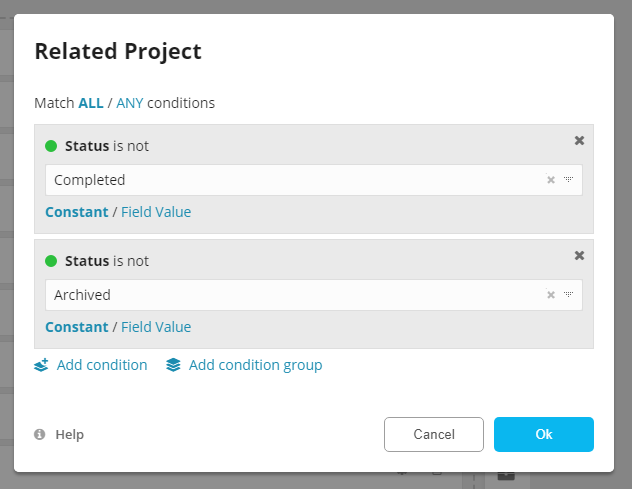Click the Add condition plus icon
632x489 pixels.
41,366
